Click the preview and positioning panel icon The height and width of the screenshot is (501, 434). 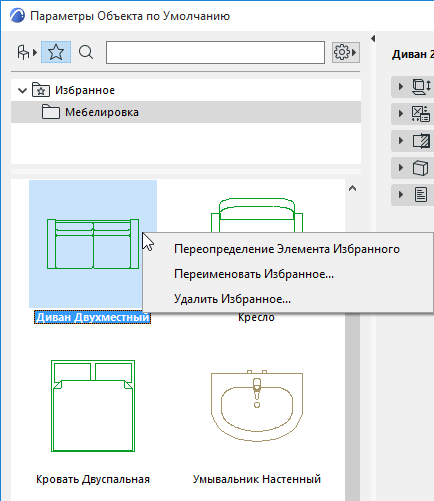tap(421, 87)
